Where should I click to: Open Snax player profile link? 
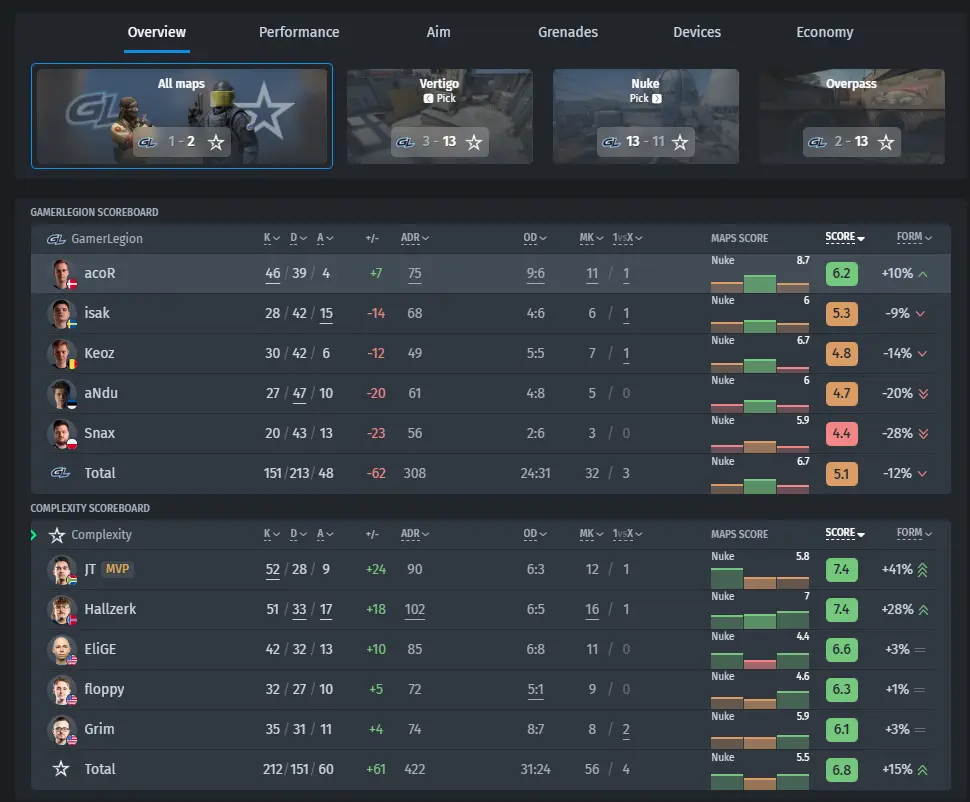[x=100, y=433]
